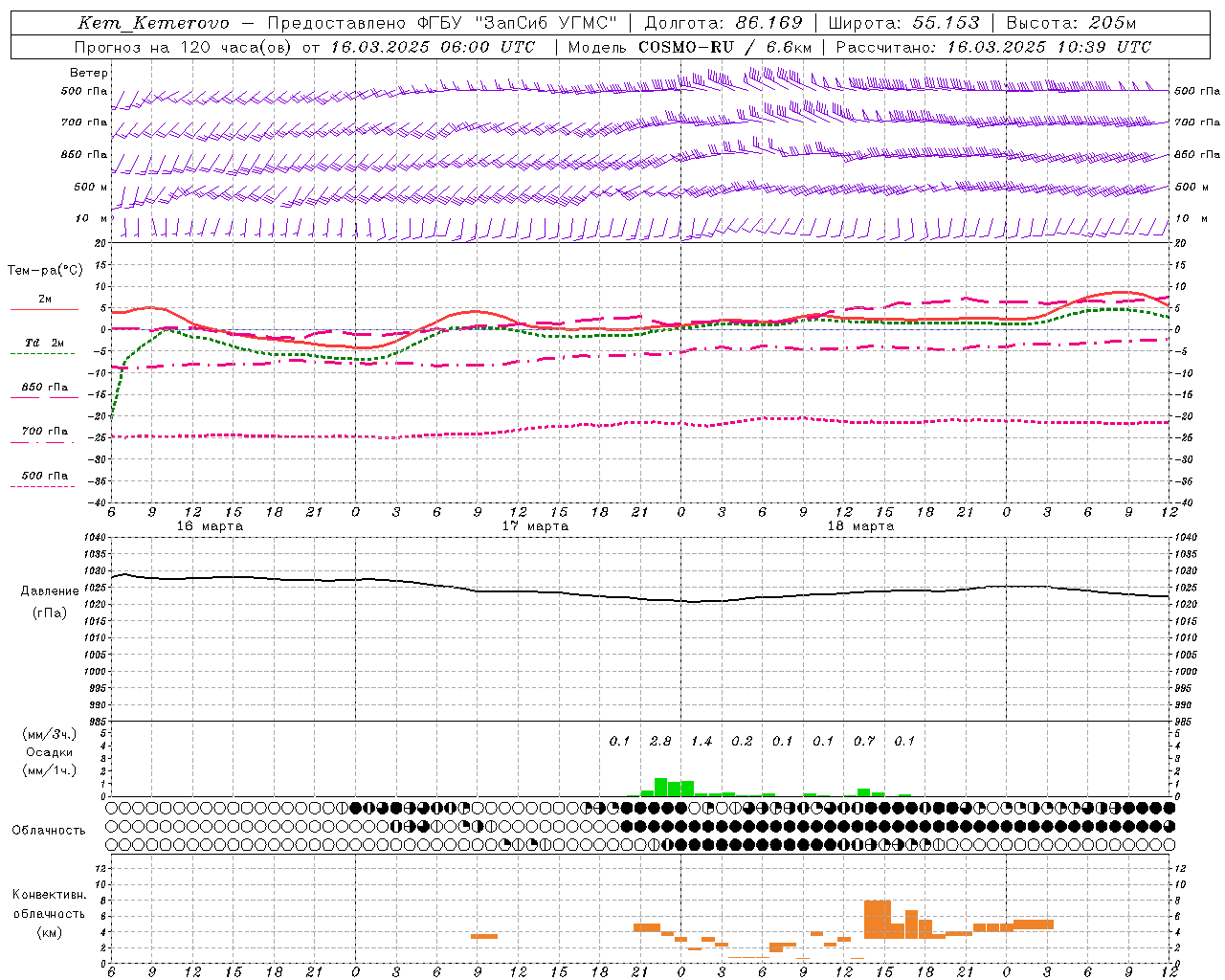Select the '17 марта' date label

point(535,526)
